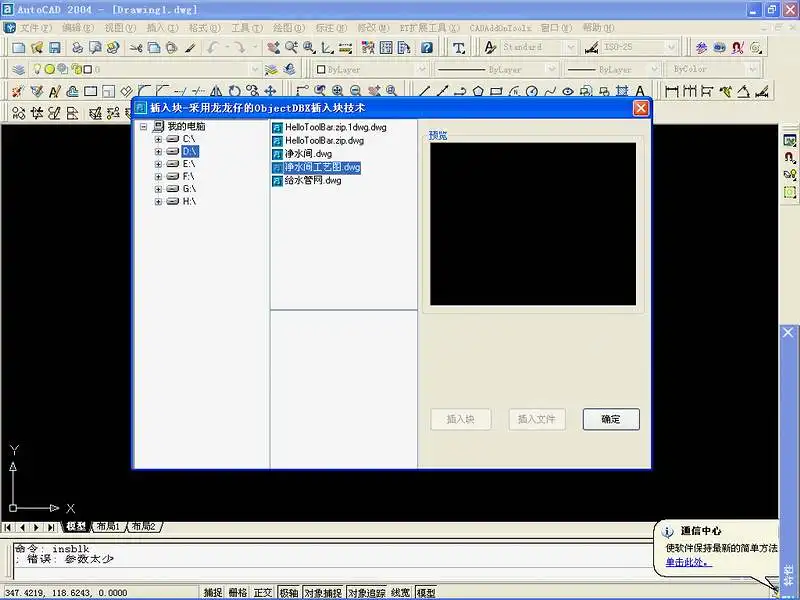Viewport: 800px width, 600px height.
Task: Toggle 栅格 grid display in status bar
Action: click(x=238, y=592)
